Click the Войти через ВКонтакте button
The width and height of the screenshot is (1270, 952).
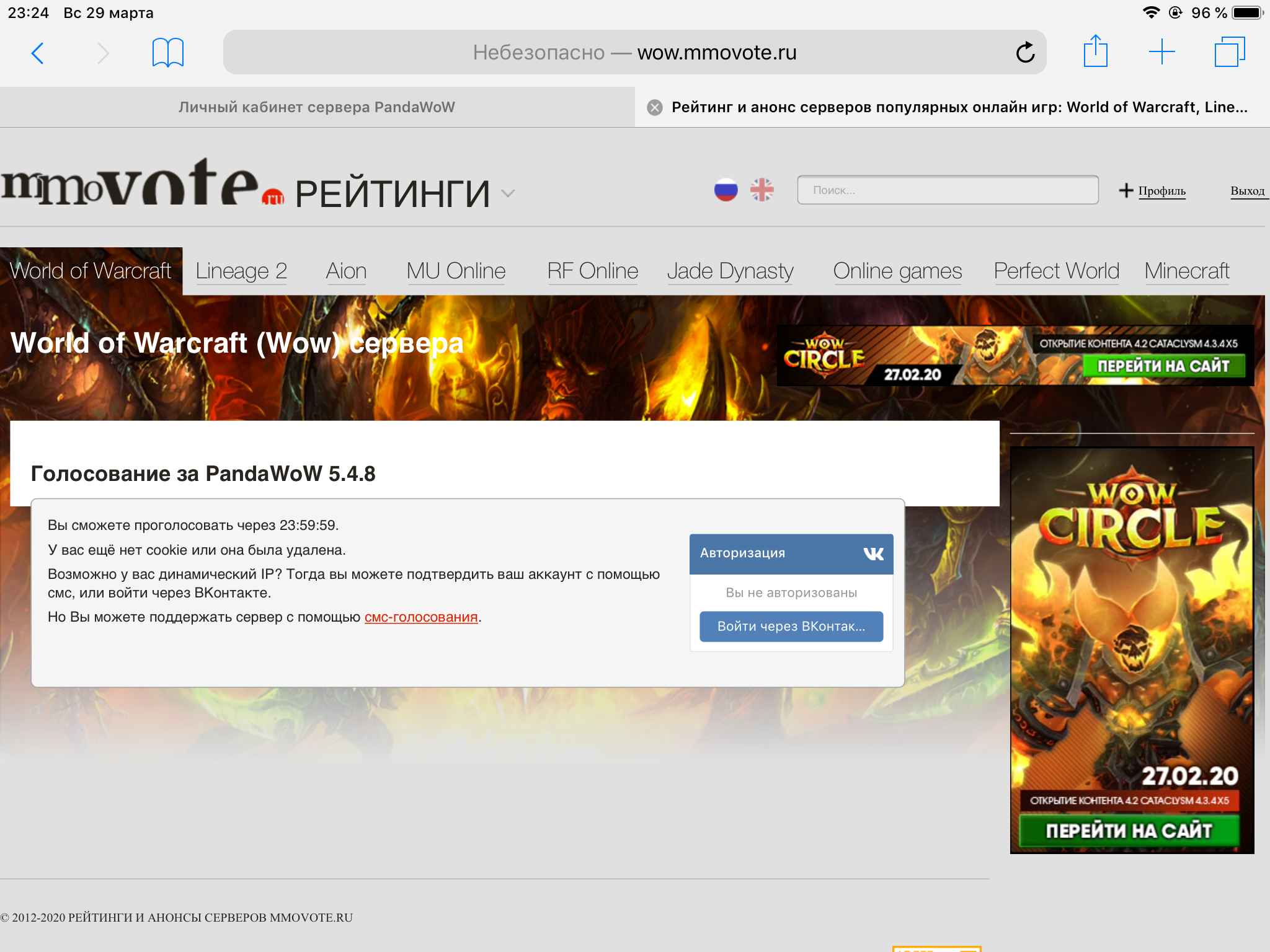point(791,627)
